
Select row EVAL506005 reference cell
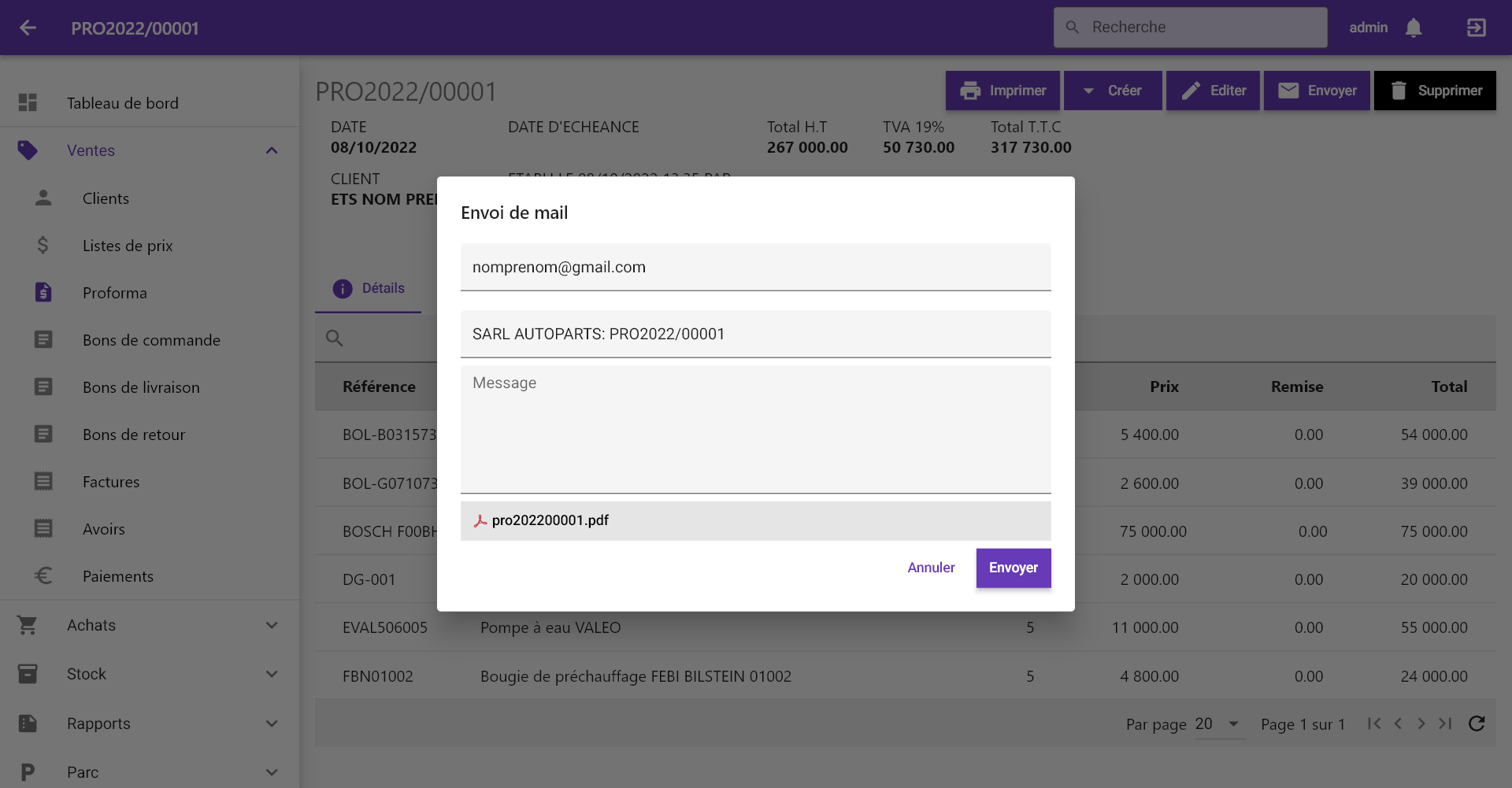(x=385, y=627)
